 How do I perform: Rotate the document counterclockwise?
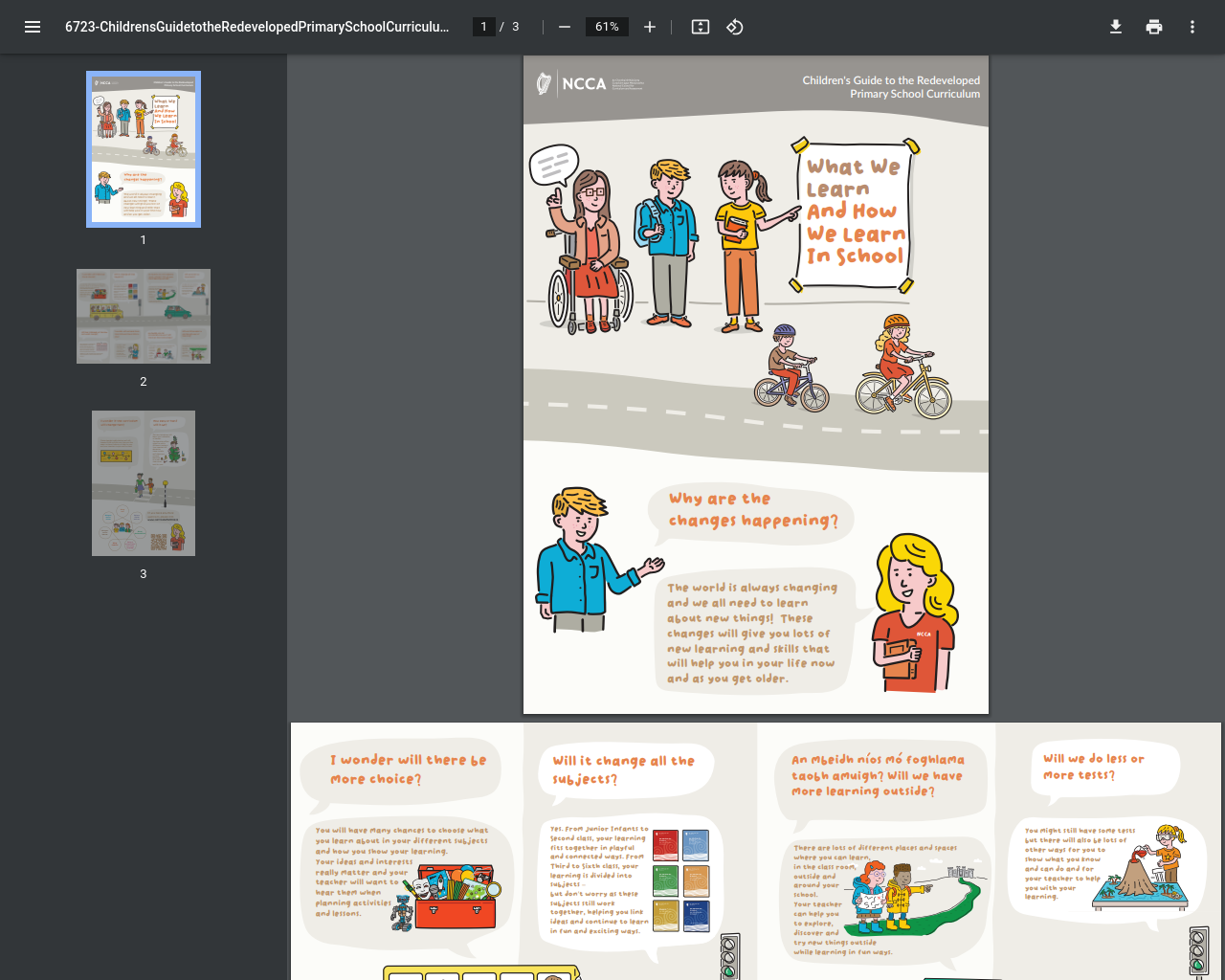click(x=735, y=27)
